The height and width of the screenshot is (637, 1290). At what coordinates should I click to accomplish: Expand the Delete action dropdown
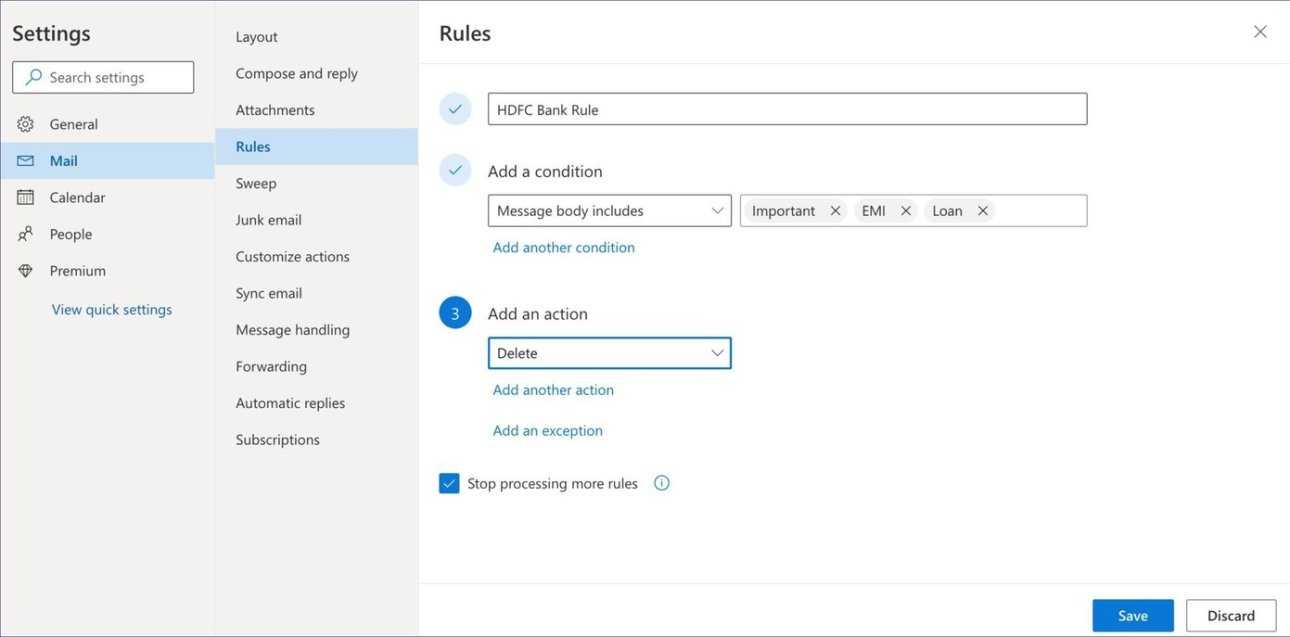(609, 353)
